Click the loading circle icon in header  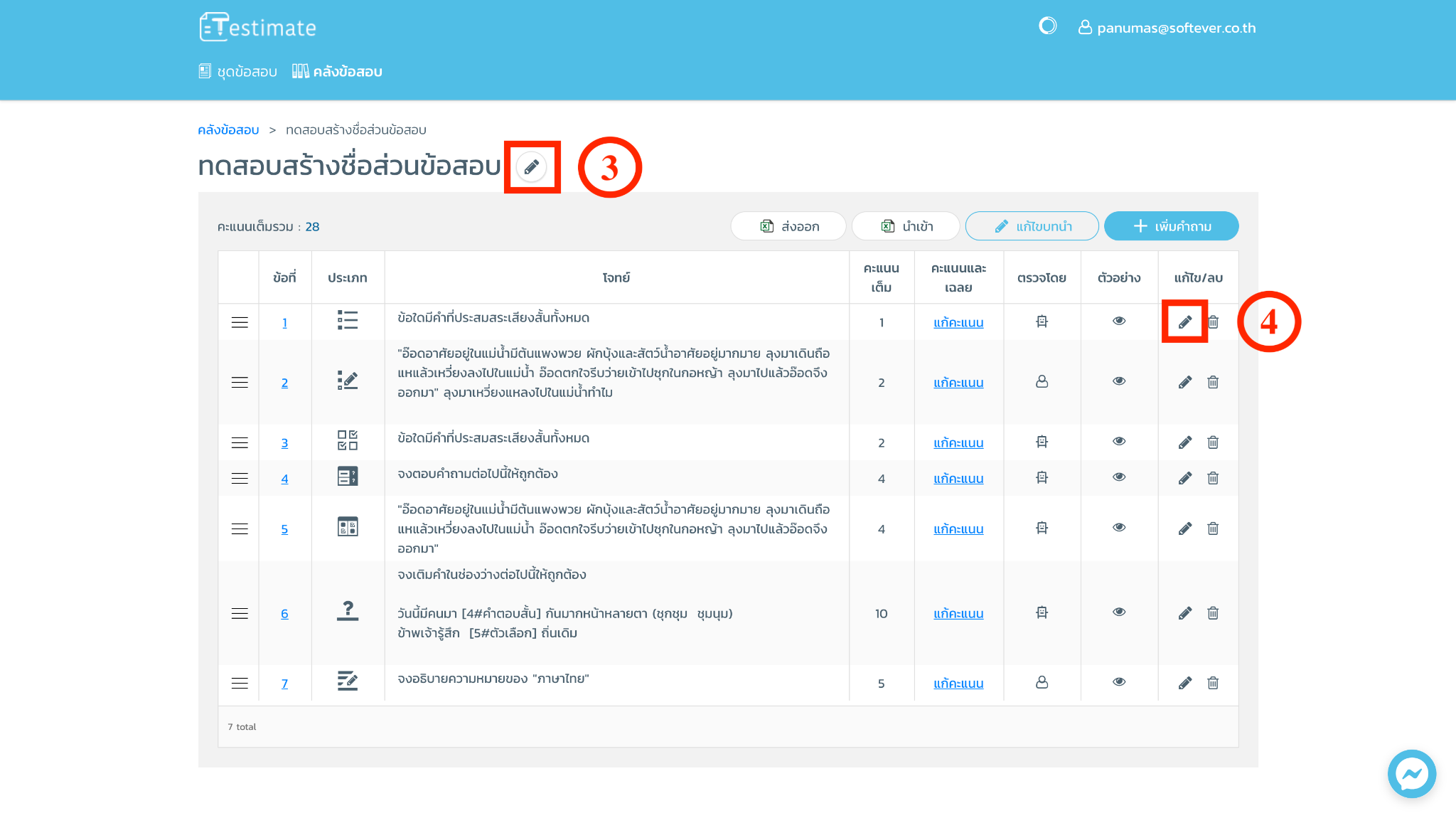pos(1047,26)
